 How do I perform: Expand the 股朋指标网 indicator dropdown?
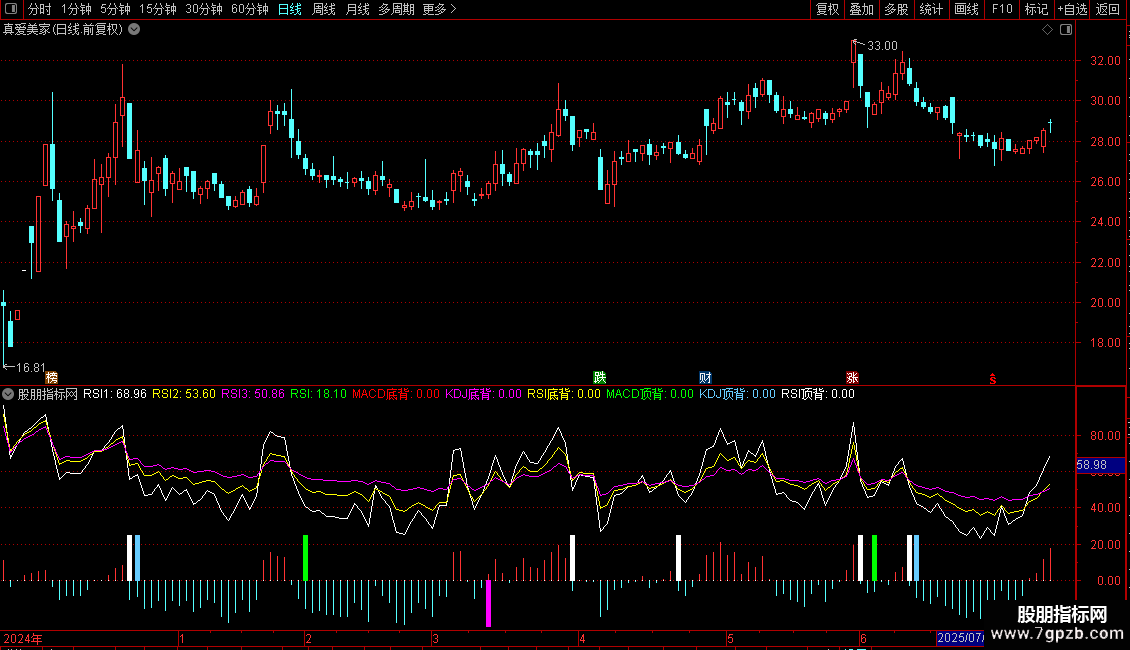tap(8, 394)
